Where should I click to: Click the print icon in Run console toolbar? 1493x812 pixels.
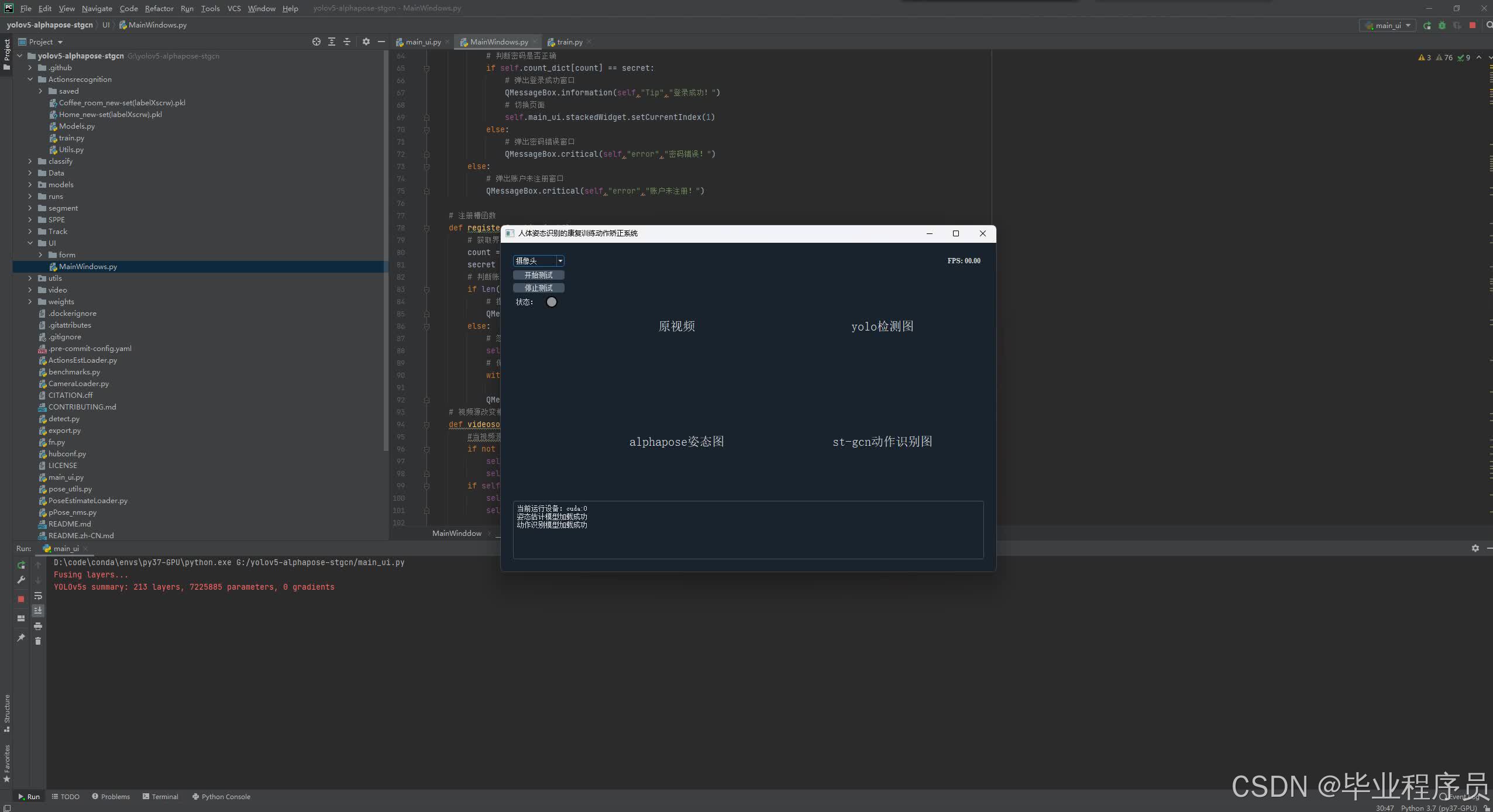coord(38,626)
